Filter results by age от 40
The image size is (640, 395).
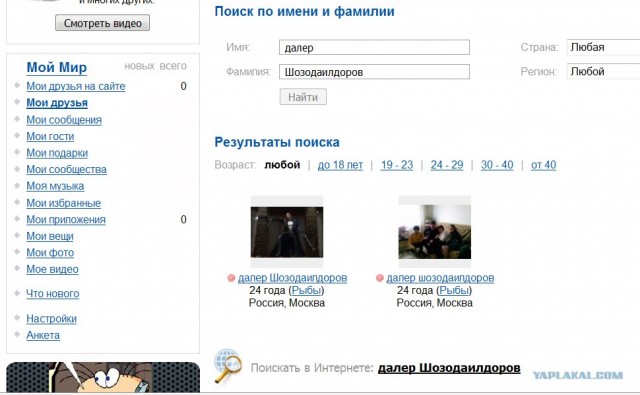tap(543, 165)
